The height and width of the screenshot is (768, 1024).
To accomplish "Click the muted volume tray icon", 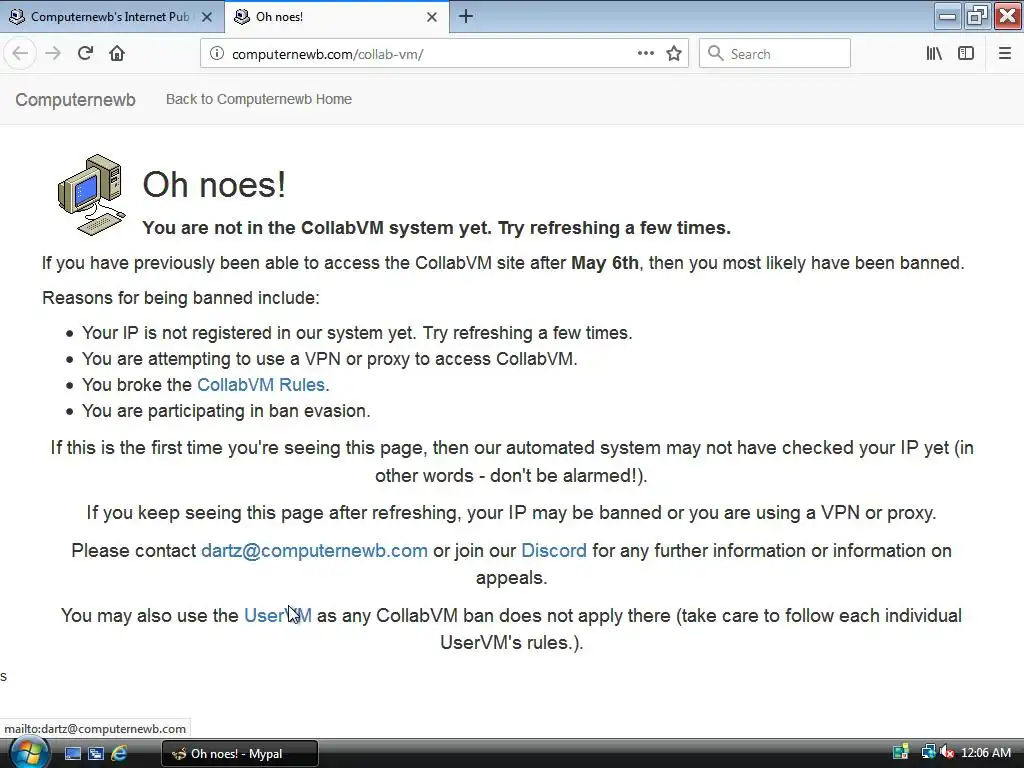I will [947, 752].
